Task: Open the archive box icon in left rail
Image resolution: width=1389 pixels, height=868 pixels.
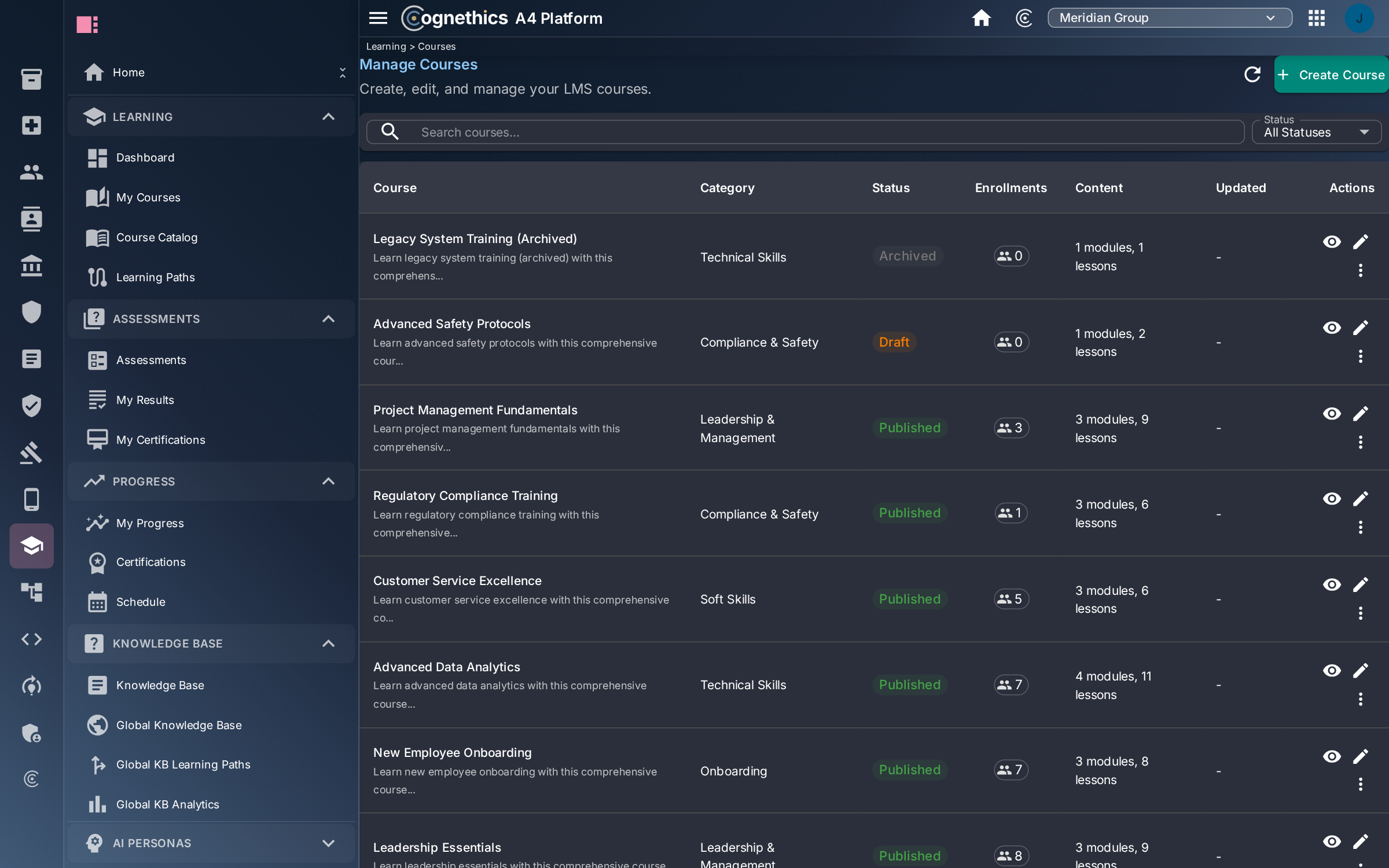Action: pyautogui.click(x=32, y=79)
